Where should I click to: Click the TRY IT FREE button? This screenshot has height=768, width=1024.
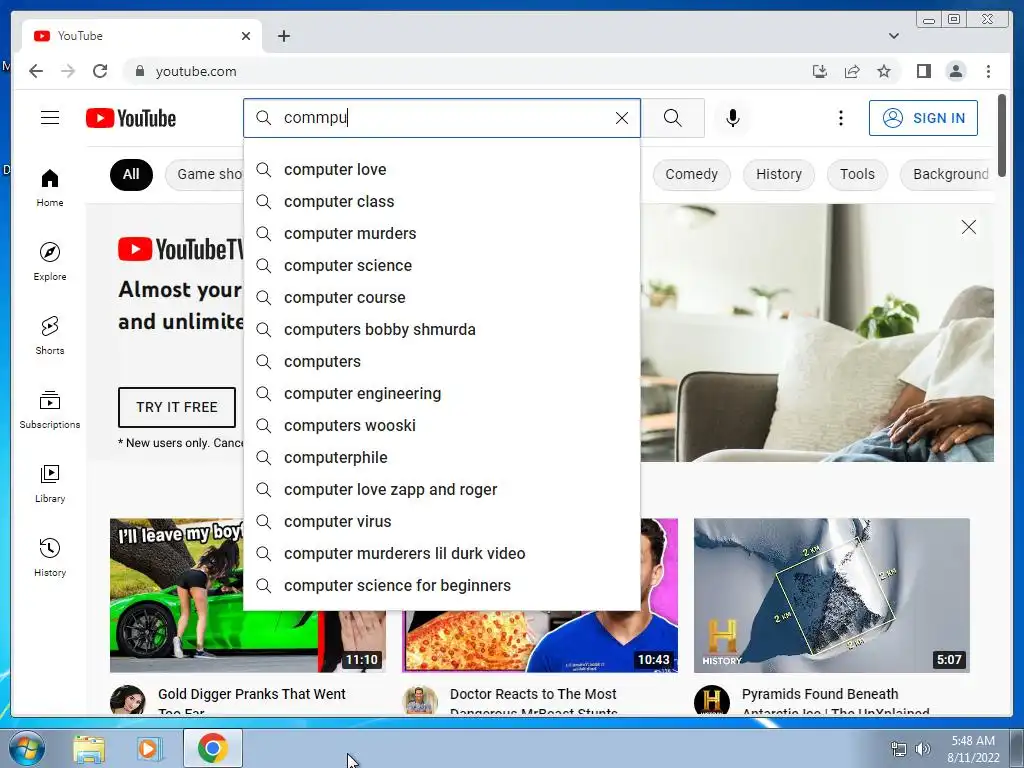176,407
